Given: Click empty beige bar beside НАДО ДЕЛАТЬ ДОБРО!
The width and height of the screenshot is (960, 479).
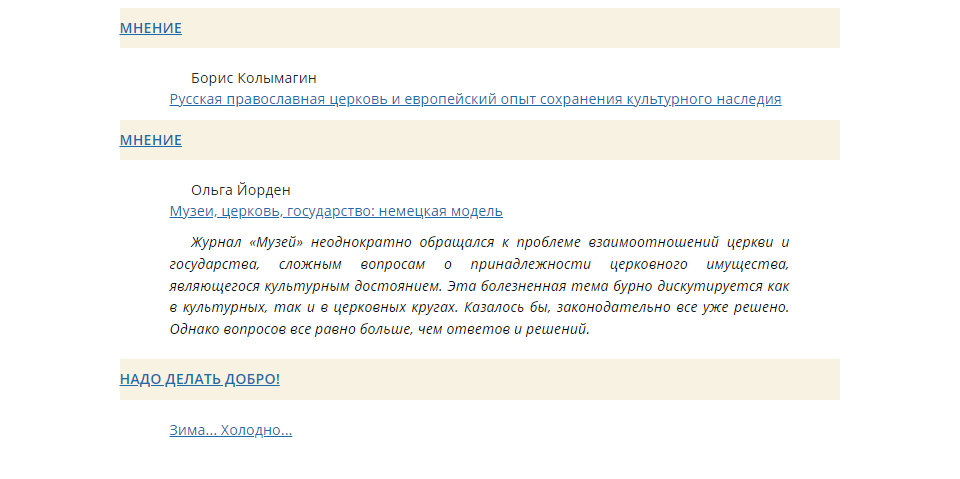Looking at the screenshot, I should 560,379.
